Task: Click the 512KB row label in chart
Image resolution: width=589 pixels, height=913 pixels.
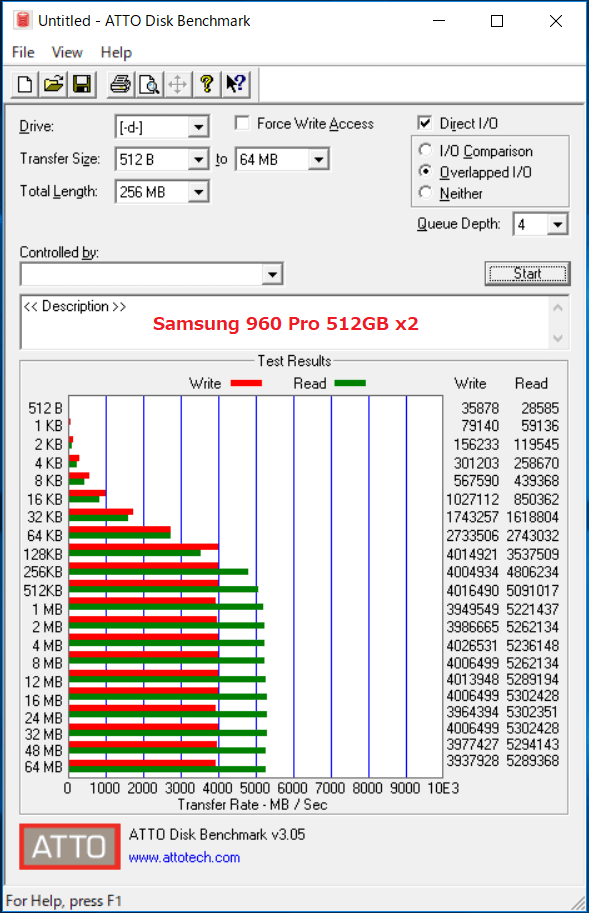Action: pos(42,590)
